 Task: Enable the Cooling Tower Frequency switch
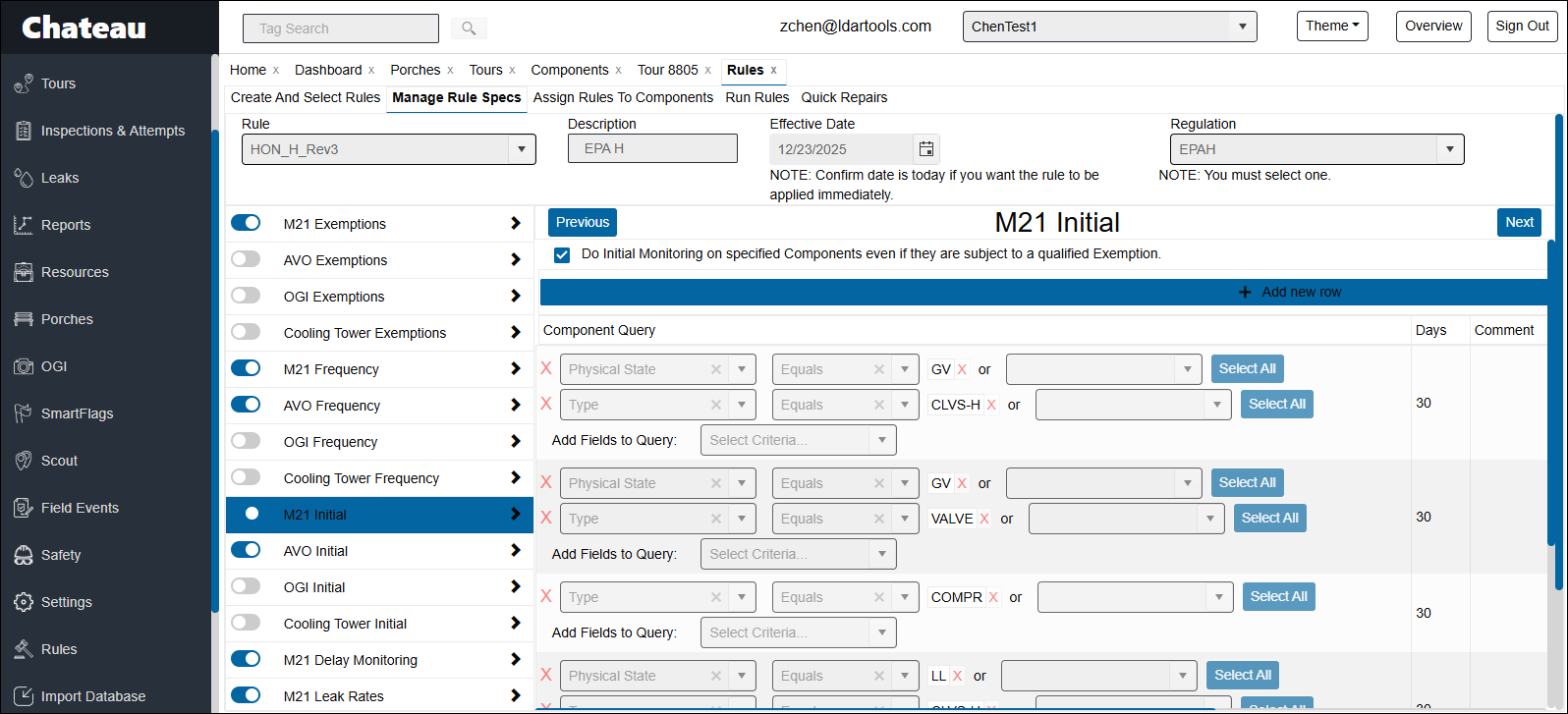click(246, 477)
